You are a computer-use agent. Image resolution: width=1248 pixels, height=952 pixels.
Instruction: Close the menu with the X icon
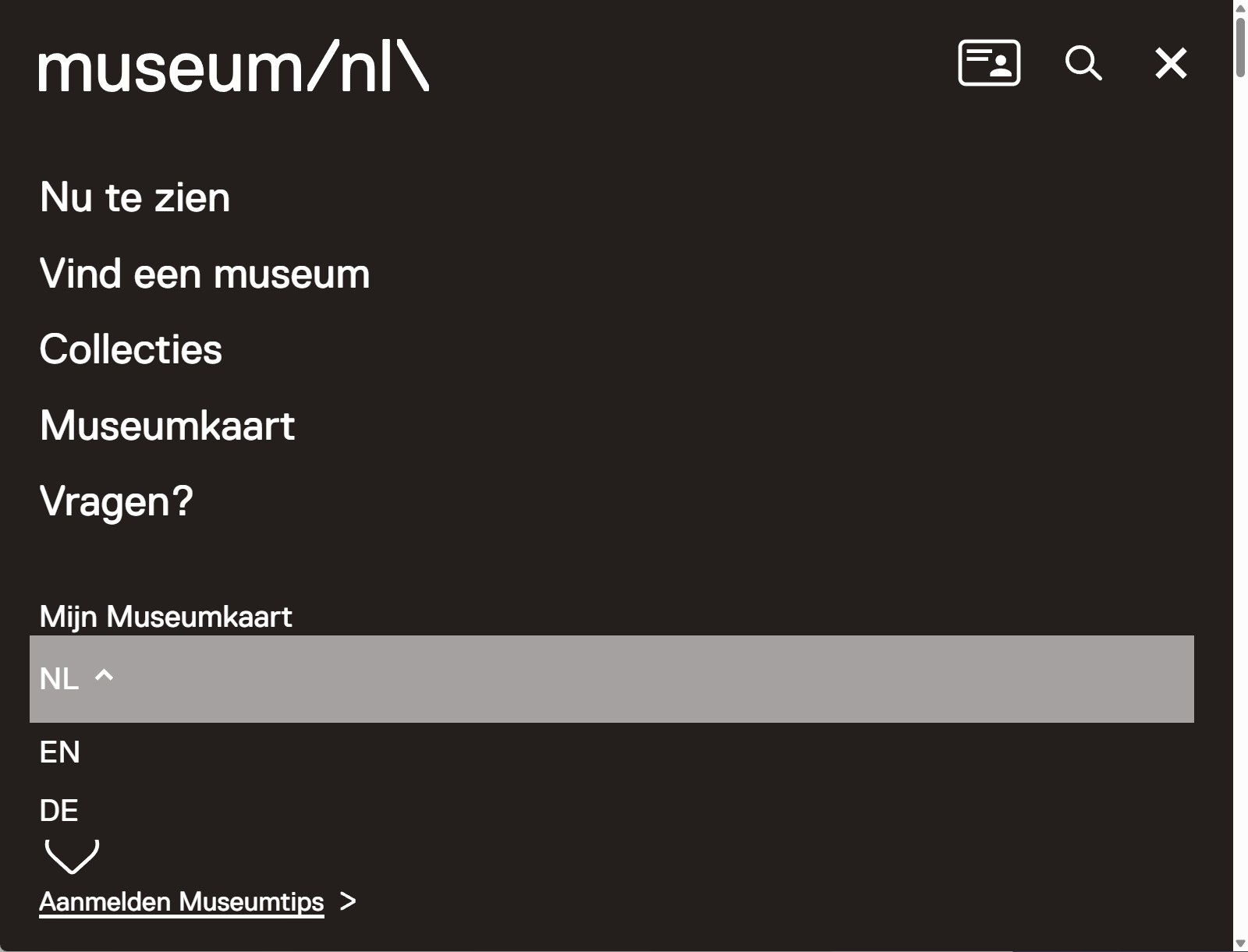click(x=1171, y=63)
